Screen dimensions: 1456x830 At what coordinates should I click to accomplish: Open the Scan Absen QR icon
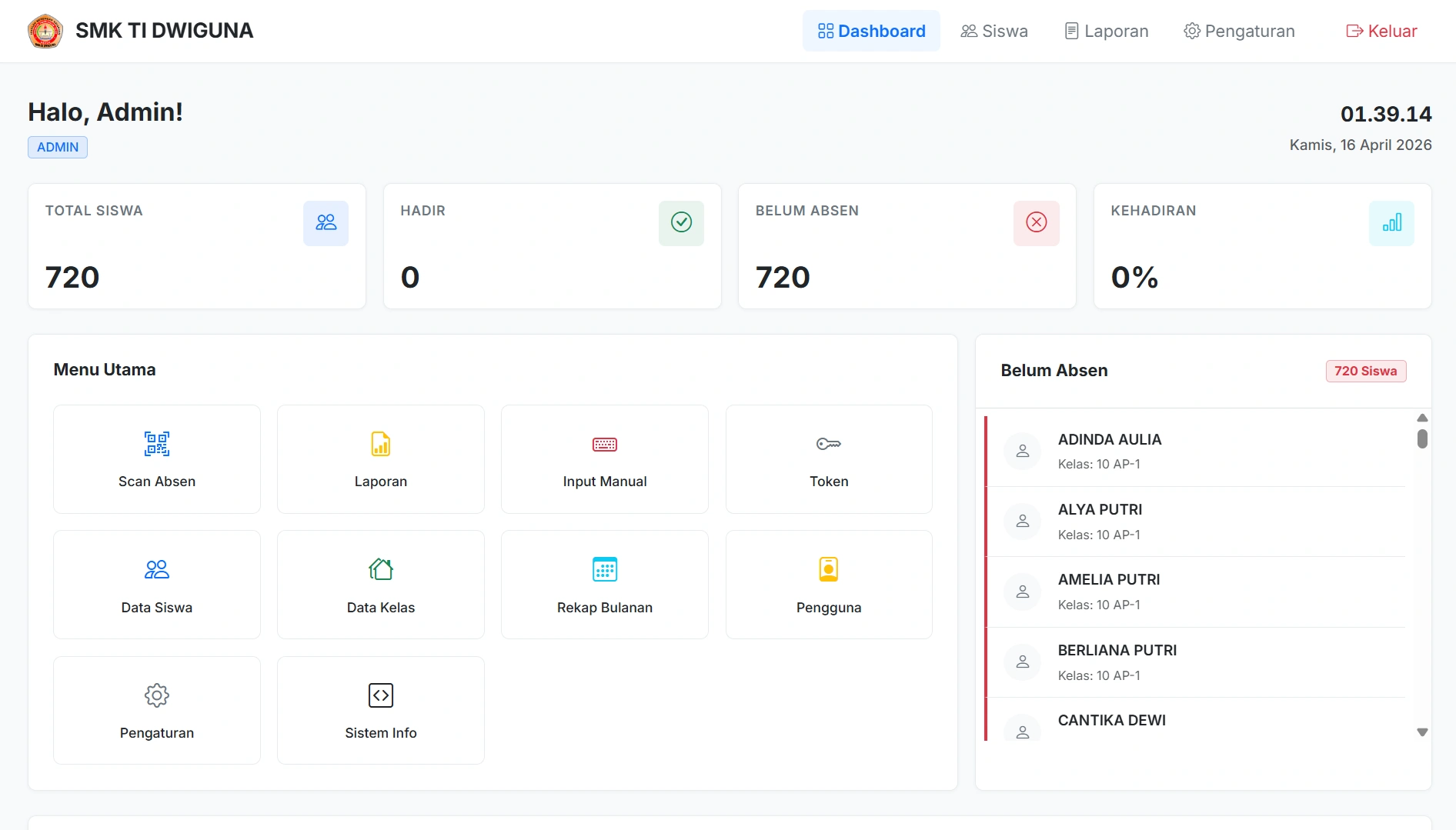coord(157,444)
